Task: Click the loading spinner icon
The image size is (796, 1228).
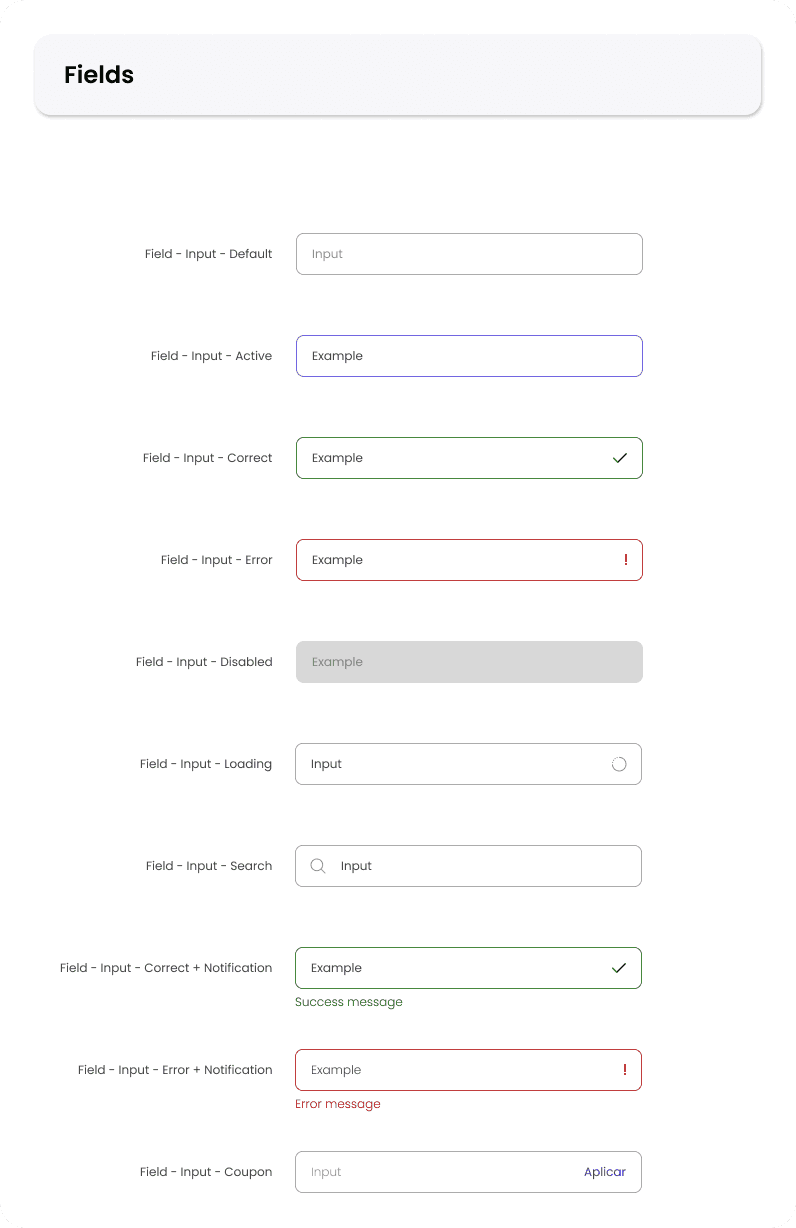Action: point(619,764)
